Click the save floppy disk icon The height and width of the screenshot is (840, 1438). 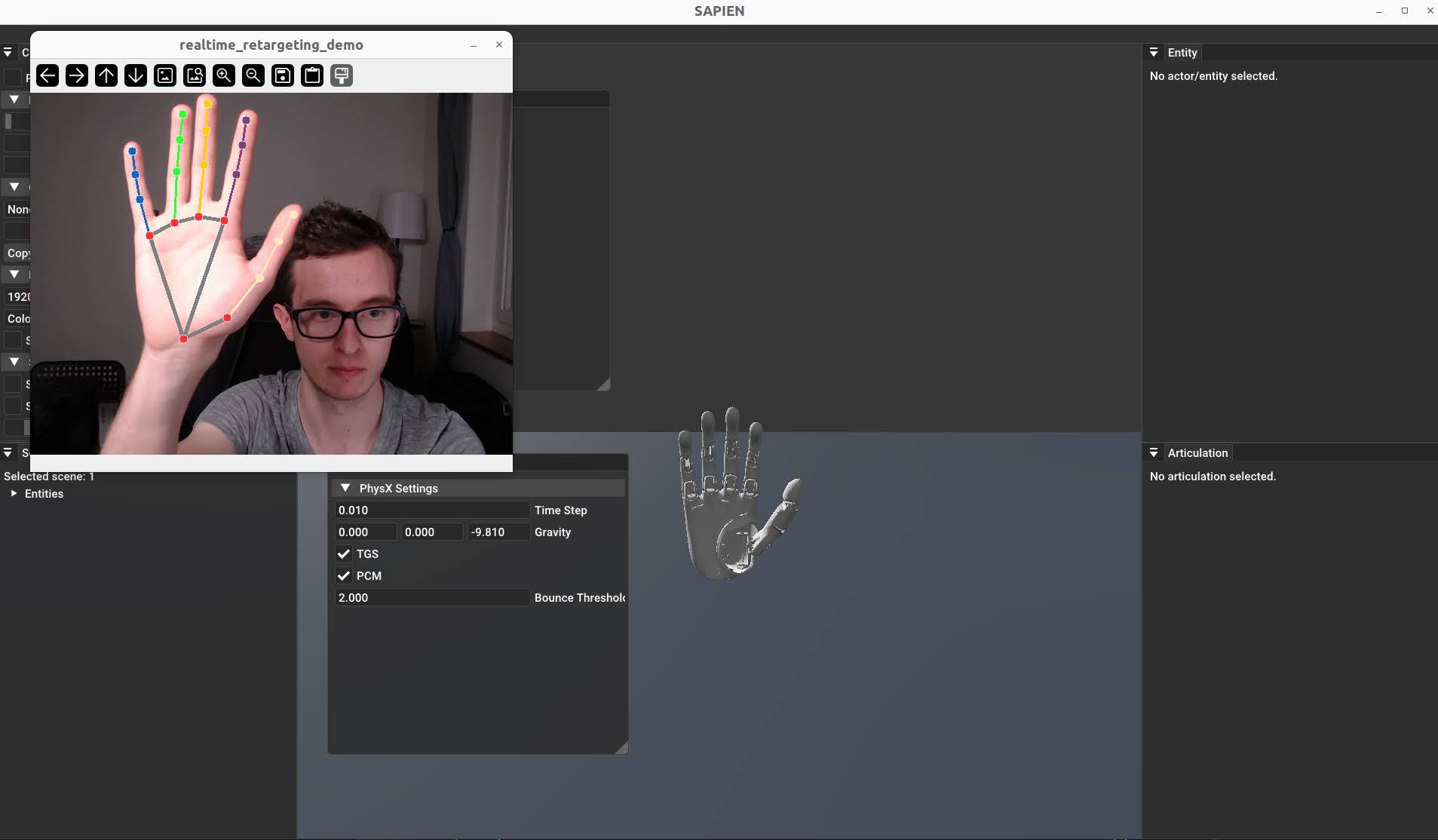281,75
